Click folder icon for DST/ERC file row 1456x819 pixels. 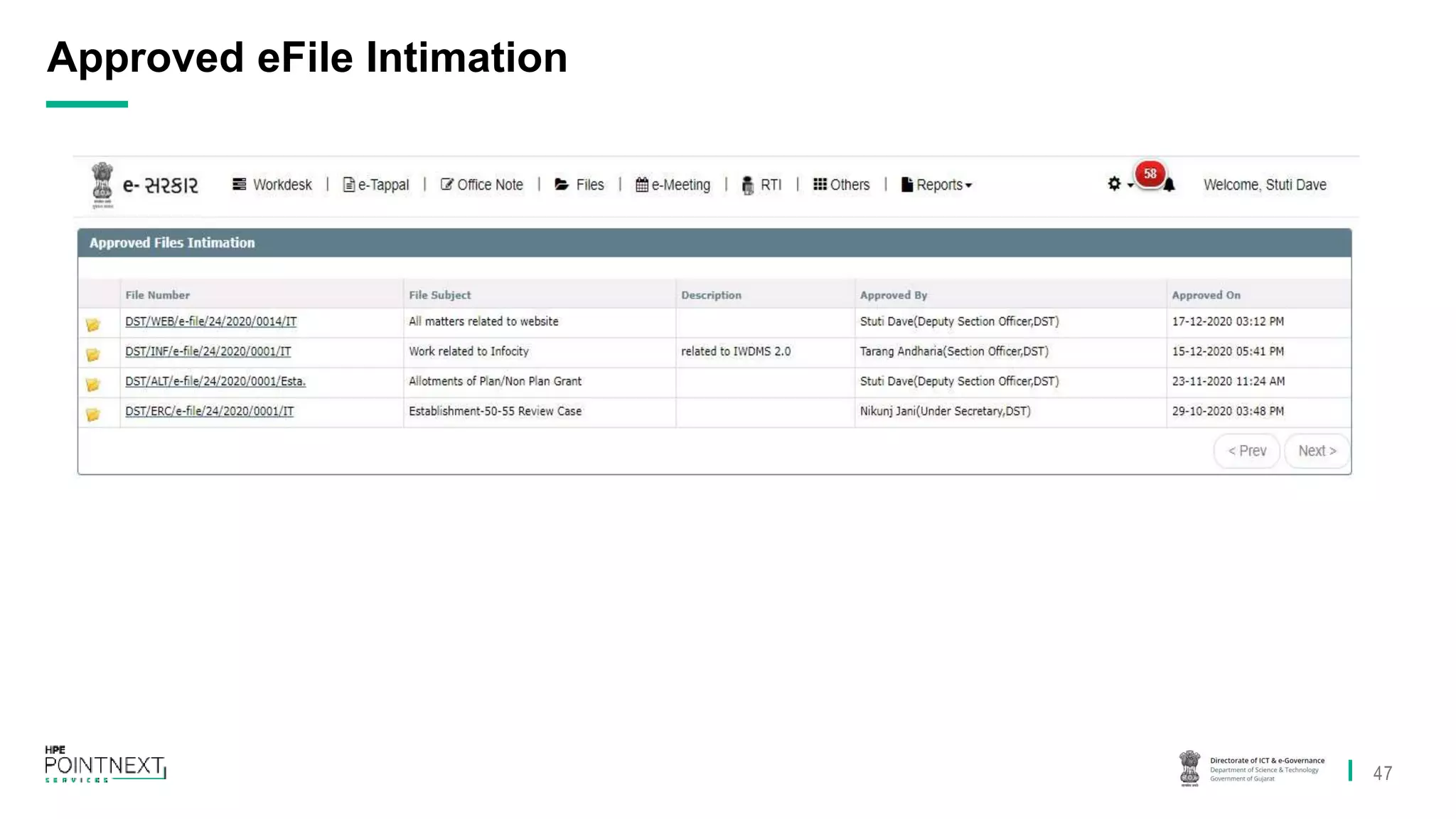(x=93, y=414)
